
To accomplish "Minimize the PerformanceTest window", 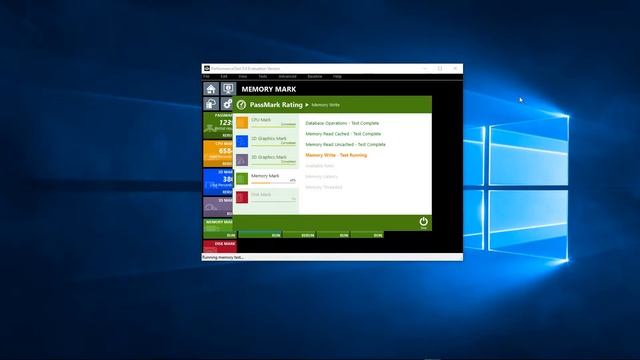I will pyautogui.click(x=425, y=69).
